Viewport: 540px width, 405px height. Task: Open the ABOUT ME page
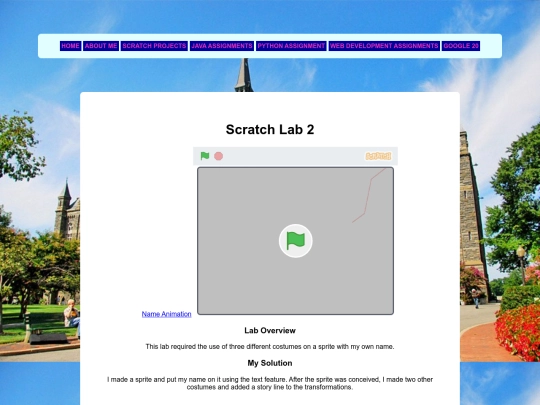[101, 46]
